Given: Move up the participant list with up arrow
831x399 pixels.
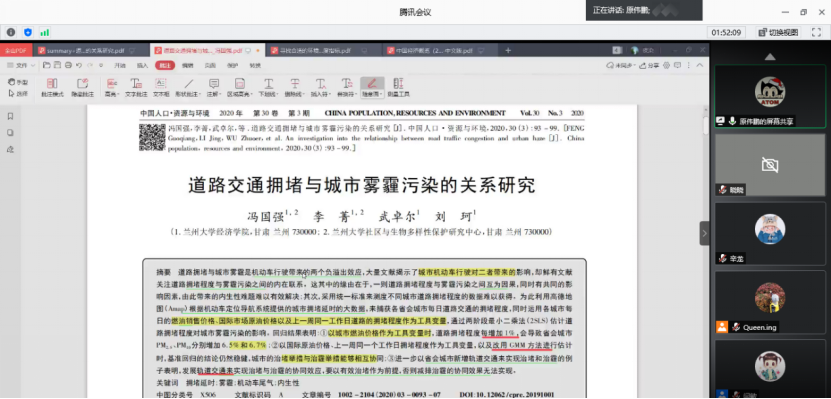Looking at the screenshot, I should (x=770, y=57).
